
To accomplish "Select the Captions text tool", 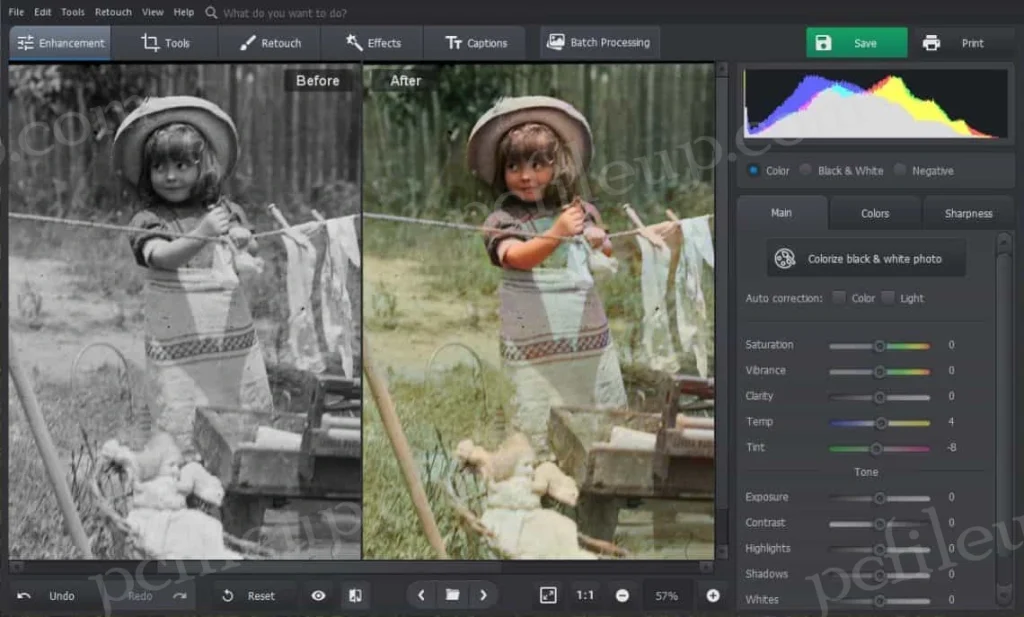I will coord(475,42).
